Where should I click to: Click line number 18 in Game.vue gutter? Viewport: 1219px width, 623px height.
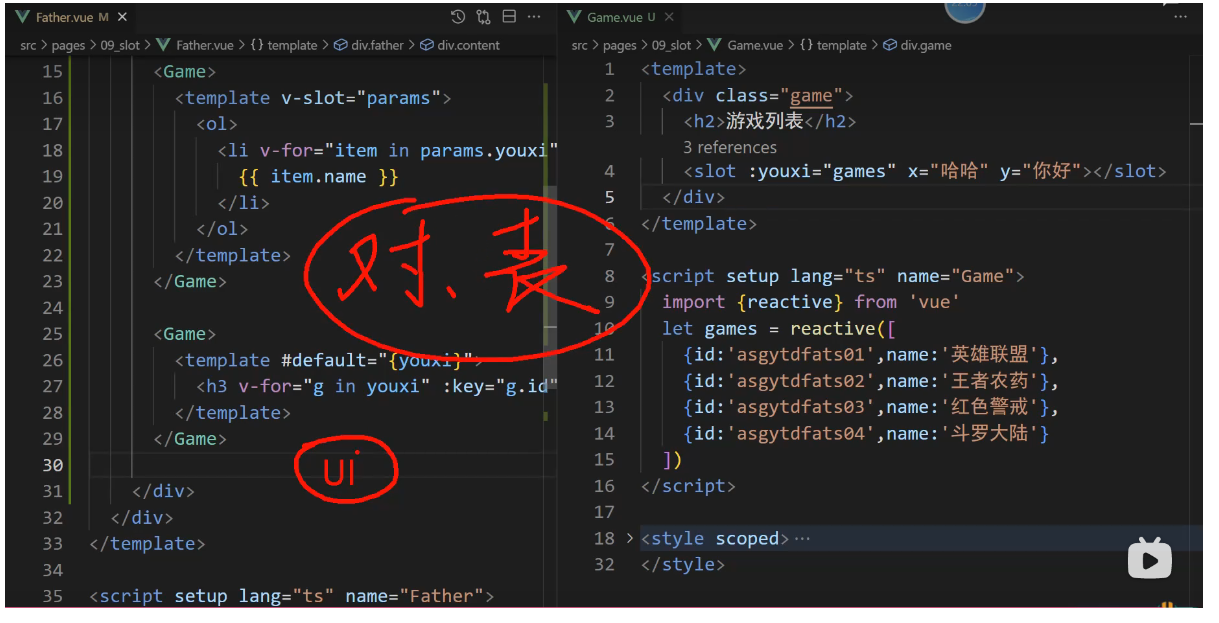(605, 538)
